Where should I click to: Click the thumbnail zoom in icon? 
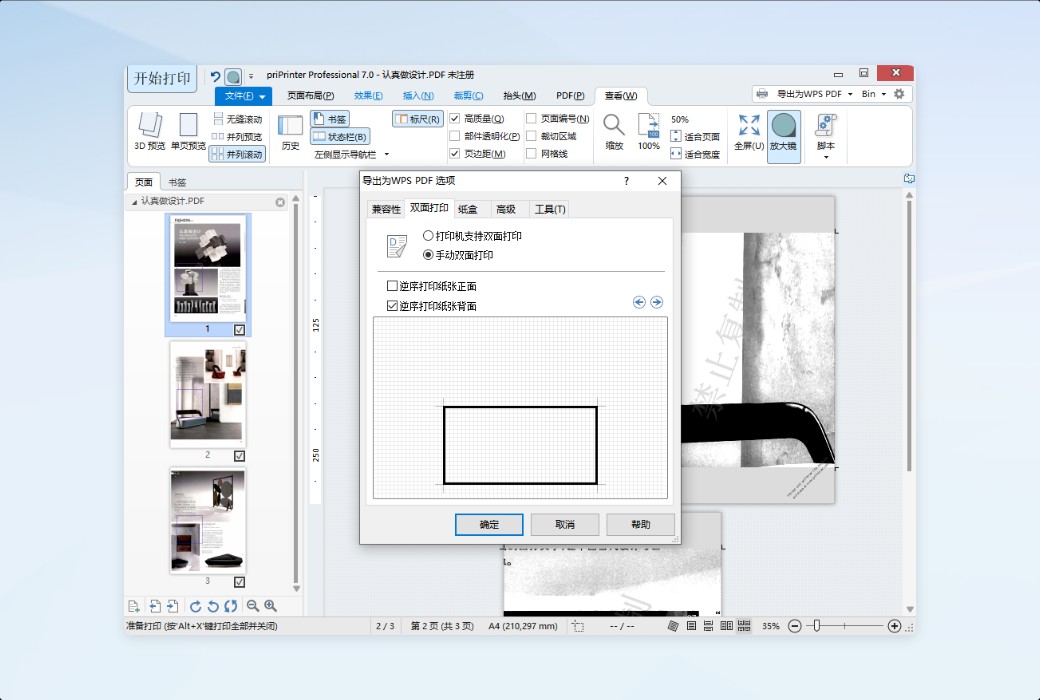point(271,606)
